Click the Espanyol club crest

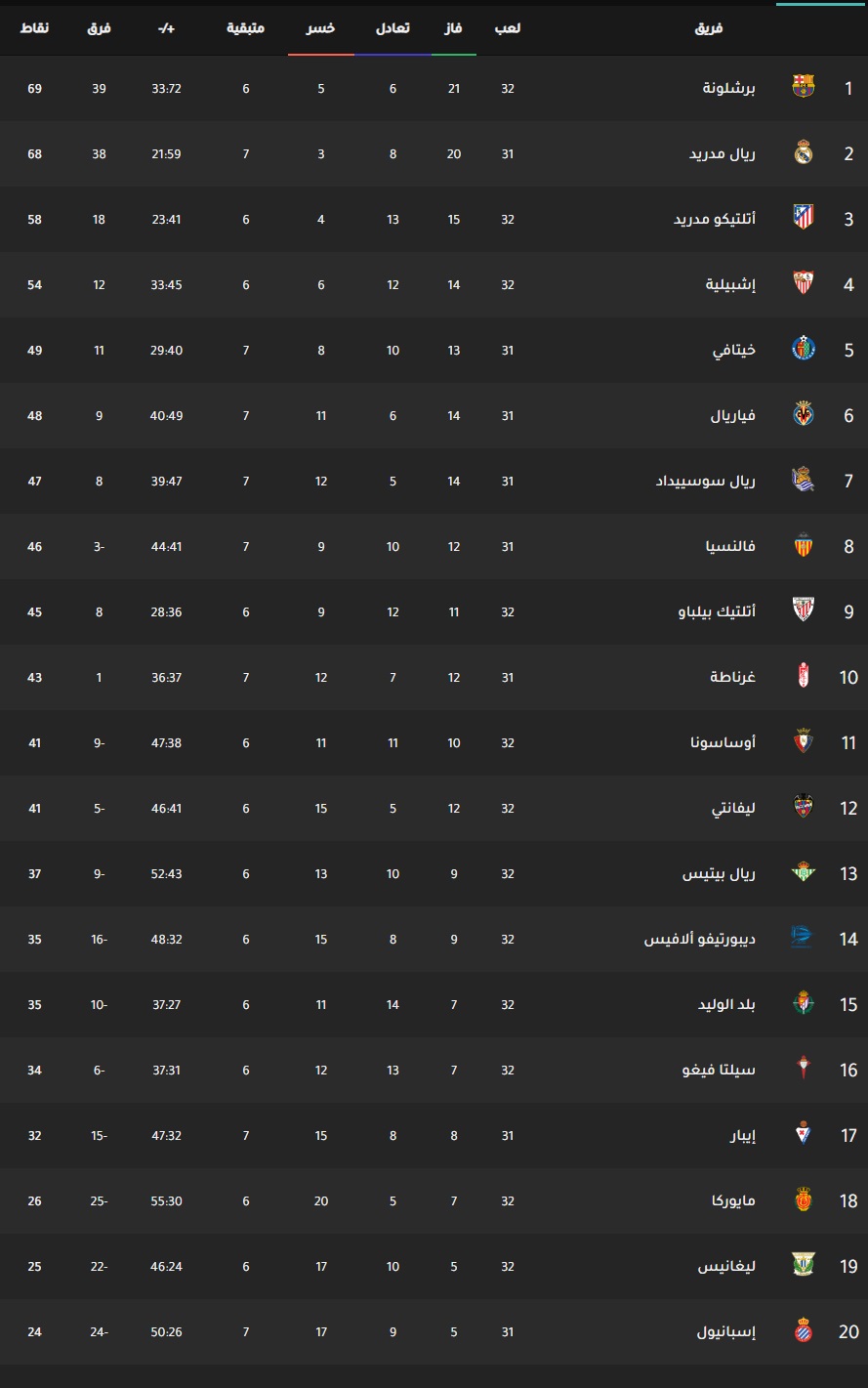(803, 1331)
